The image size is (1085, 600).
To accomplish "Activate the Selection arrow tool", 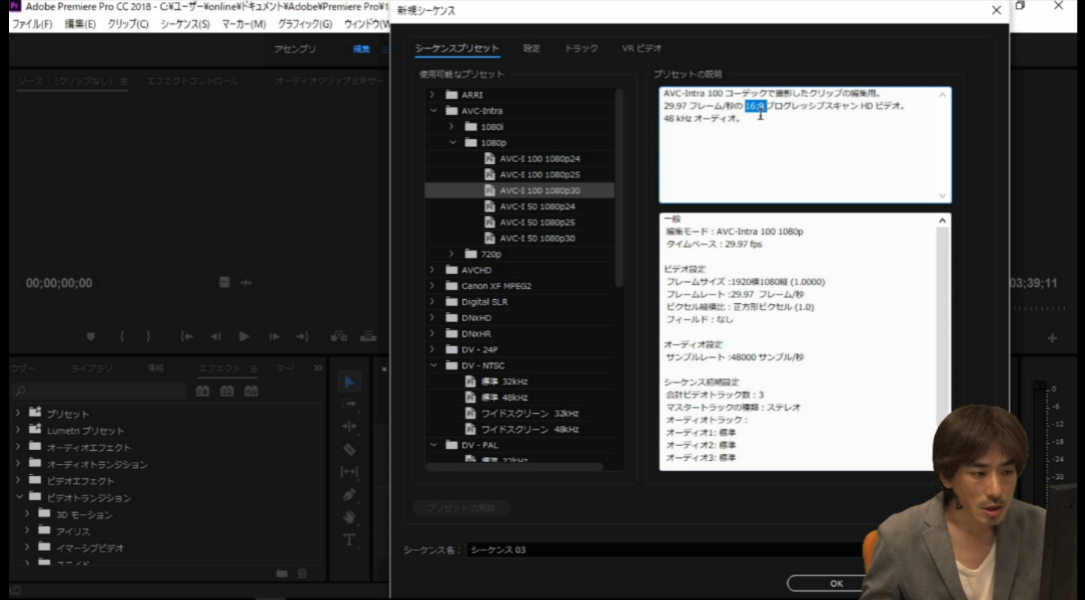I will [x=349, y=381].
